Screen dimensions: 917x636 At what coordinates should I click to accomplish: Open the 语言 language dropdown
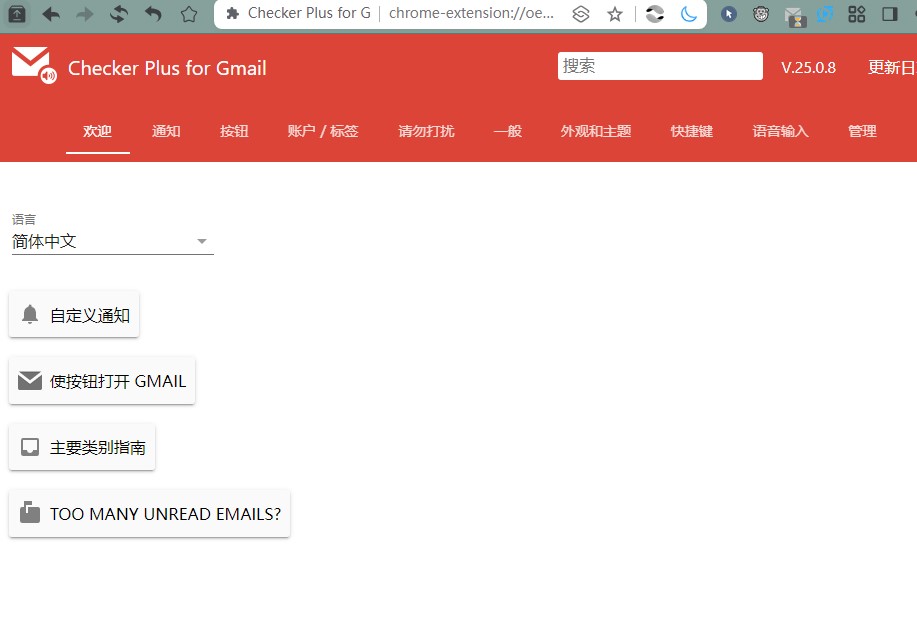(112, 241)
